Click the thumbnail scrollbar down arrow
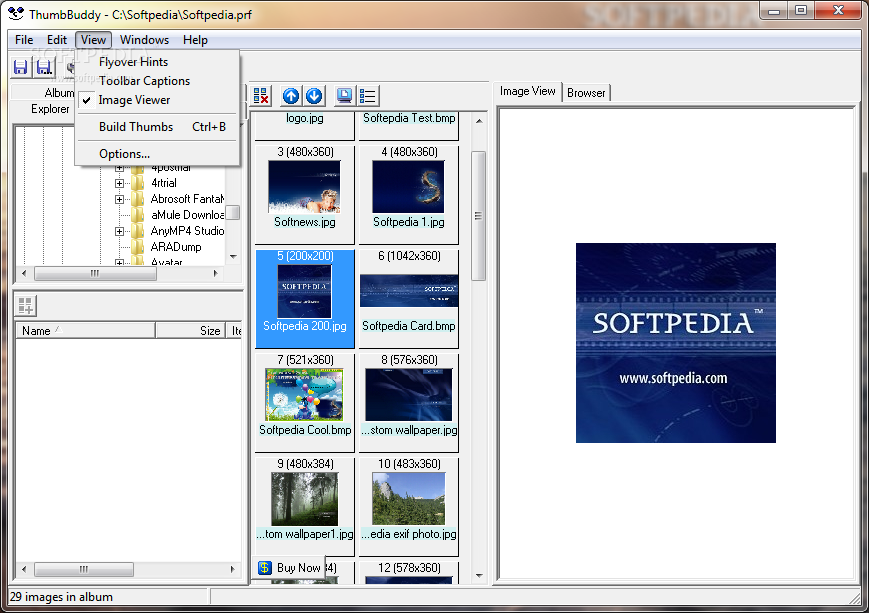Image resolution: width=869 pixels, height=613 pixels. pyautogui.click(x=479, y=576)
